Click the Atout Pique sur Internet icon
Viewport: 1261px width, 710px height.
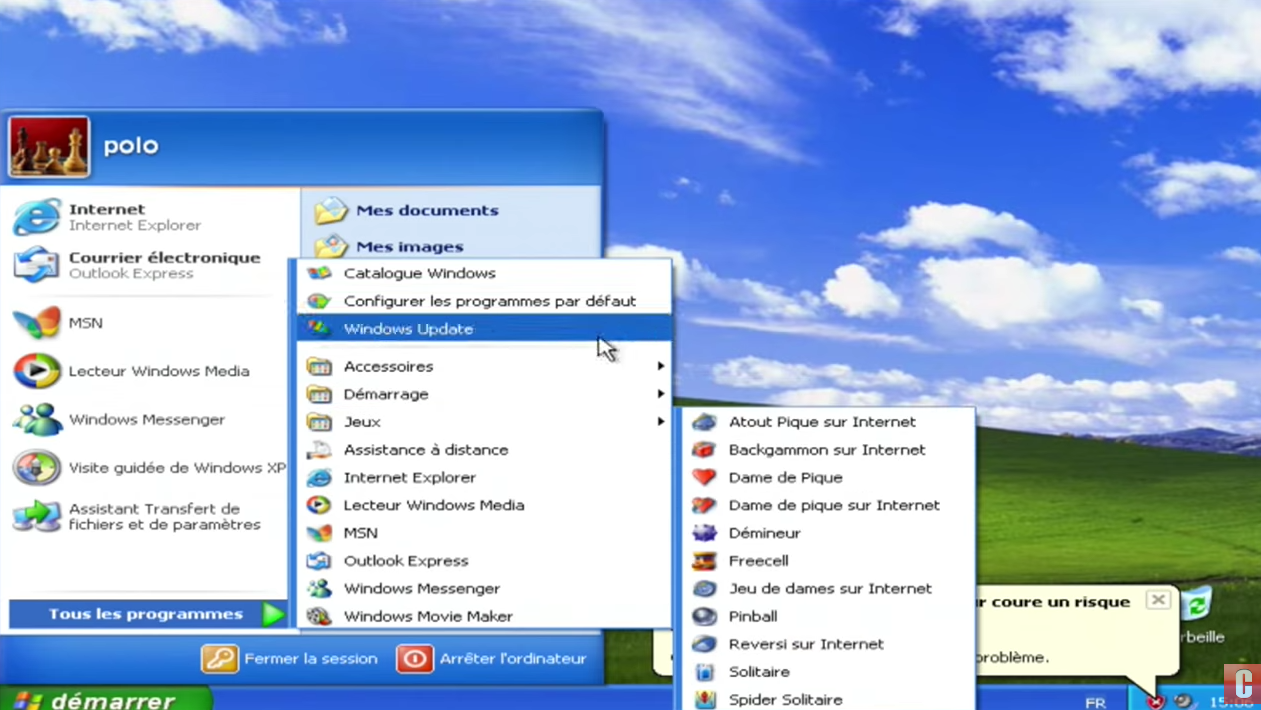pos(705,422)
